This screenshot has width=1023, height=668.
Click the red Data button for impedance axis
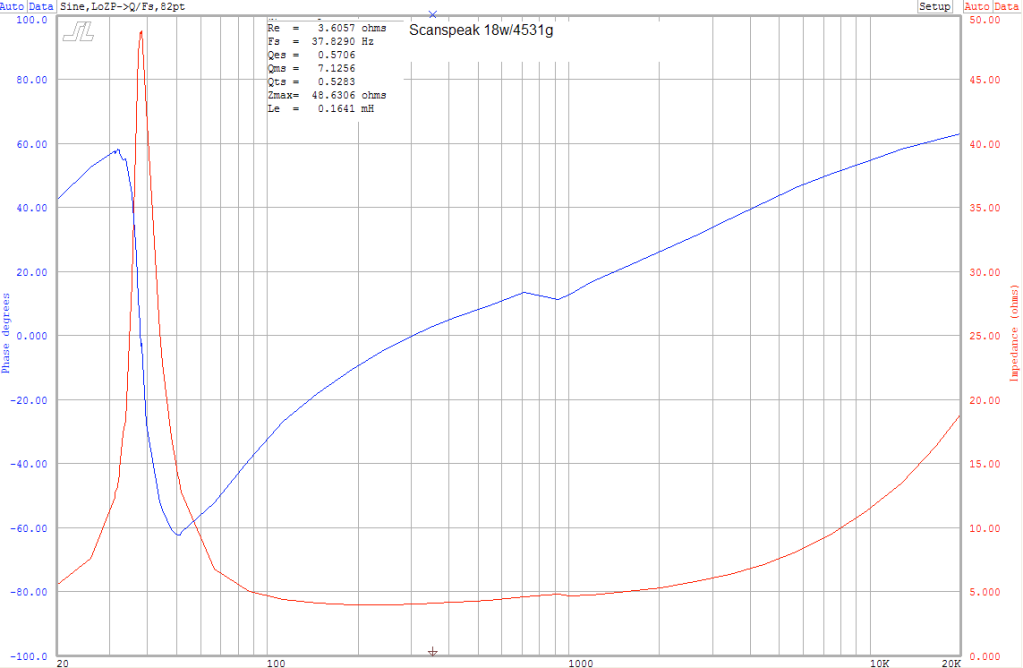[x=1007, y=6]
